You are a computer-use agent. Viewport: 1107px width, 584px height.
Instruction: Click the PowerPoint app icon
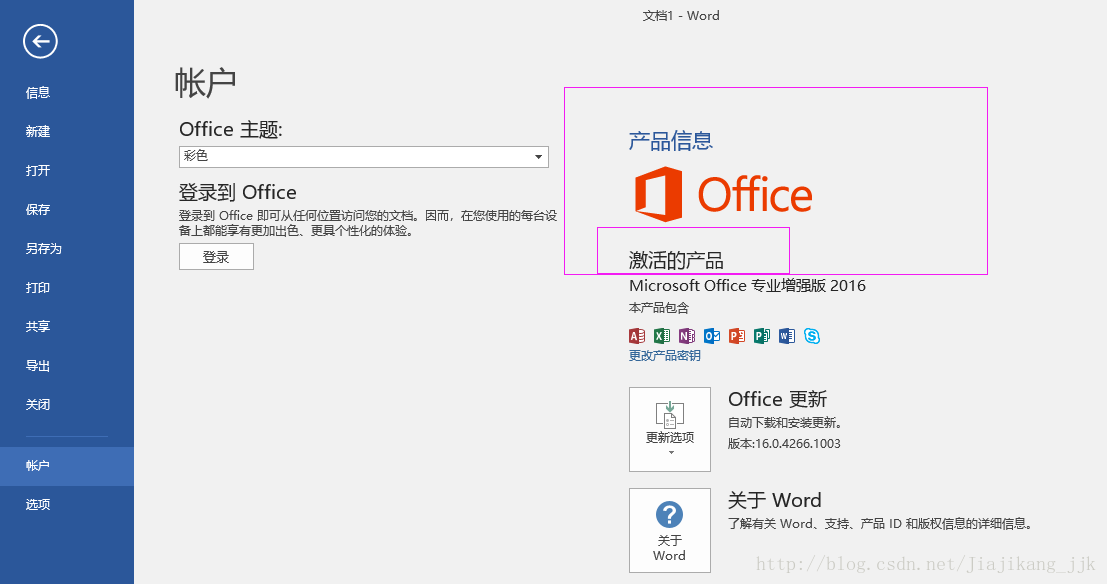coord(737,336)
